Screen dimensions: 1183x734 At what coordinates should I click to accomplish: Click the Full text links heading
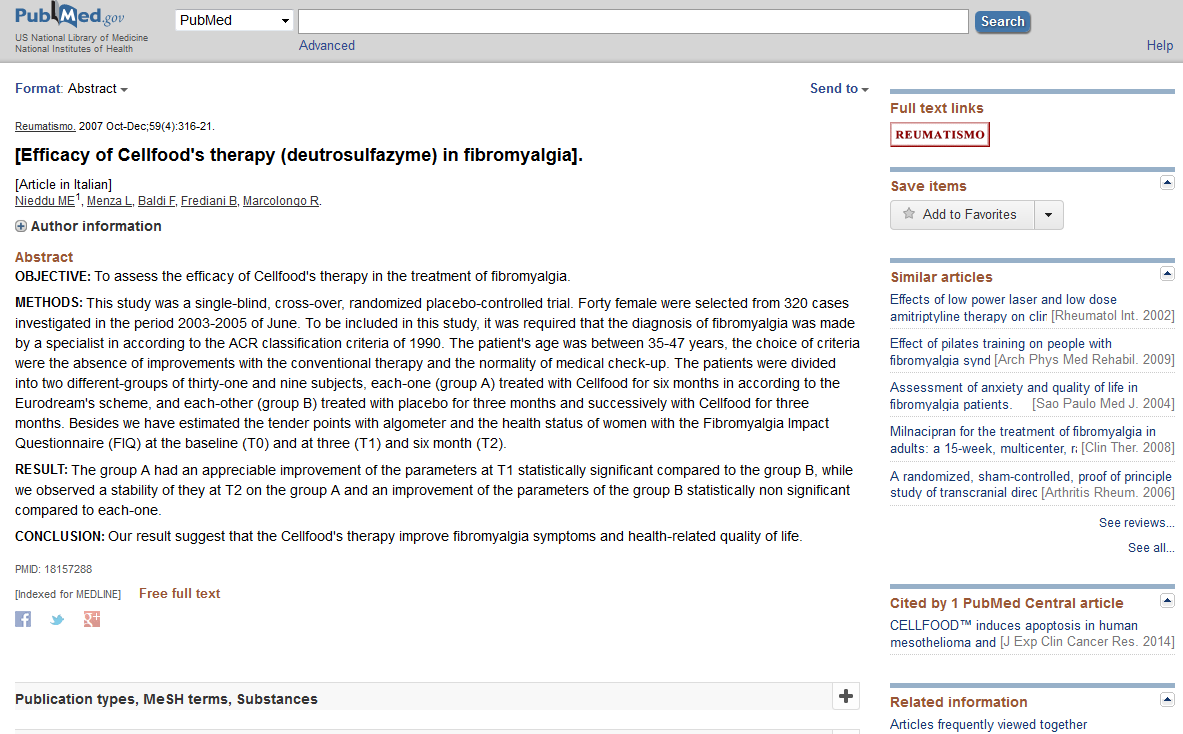(936, 108)
